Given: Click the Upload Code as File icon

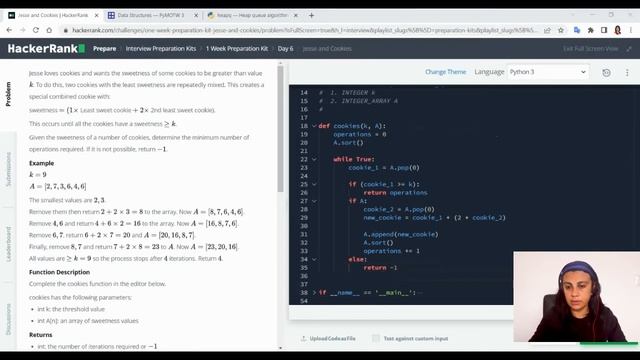Looking at the screenshot, I should tap(303, 338).
